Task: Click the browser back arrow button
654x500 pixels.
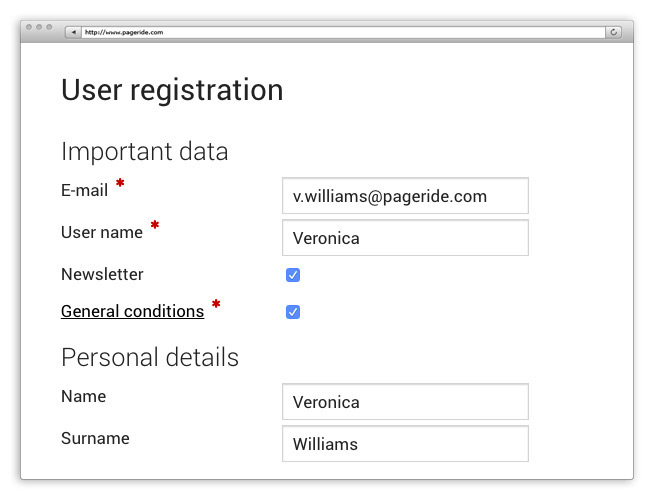Action: (72, 32)
